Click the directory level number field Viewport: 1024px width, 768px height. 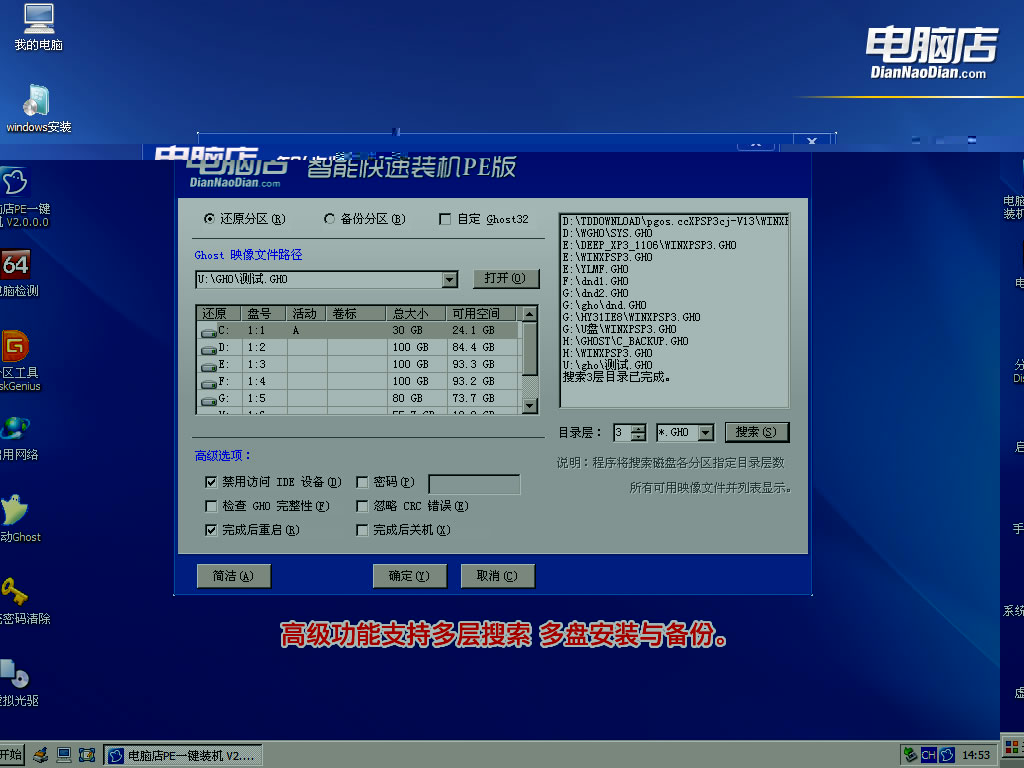pos(622,432)
